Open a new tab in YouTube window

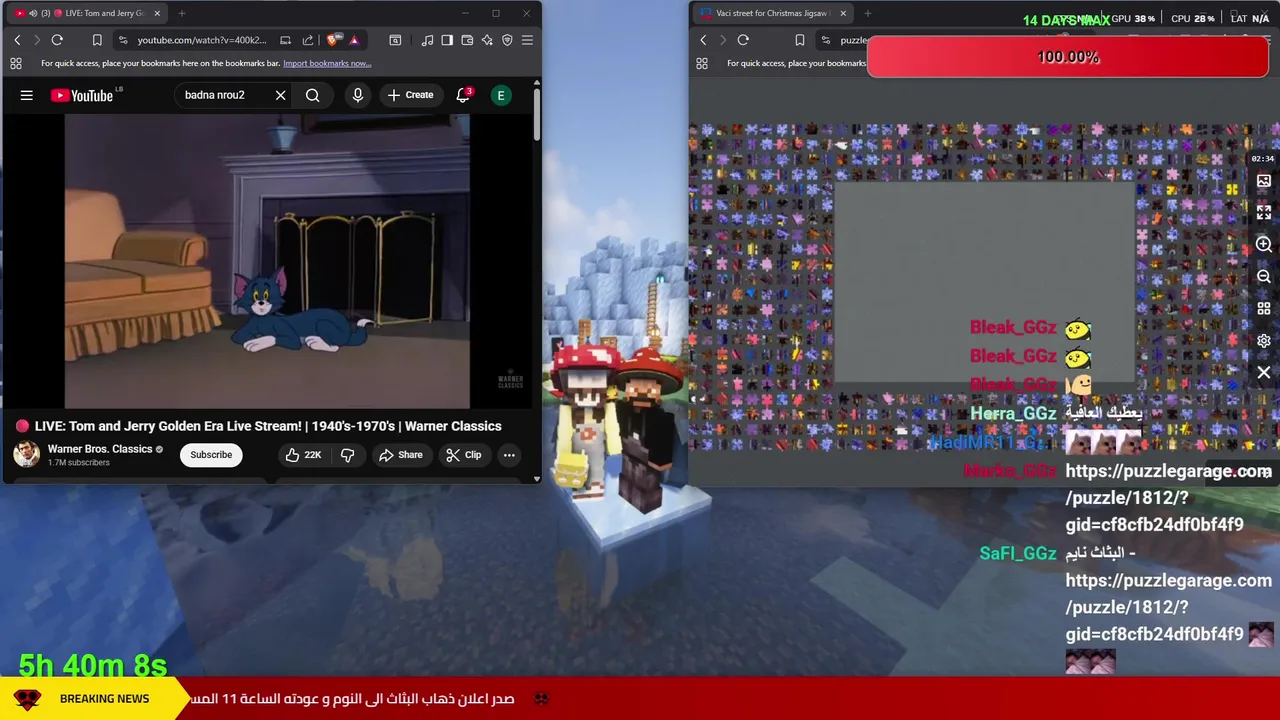point(182,13)
